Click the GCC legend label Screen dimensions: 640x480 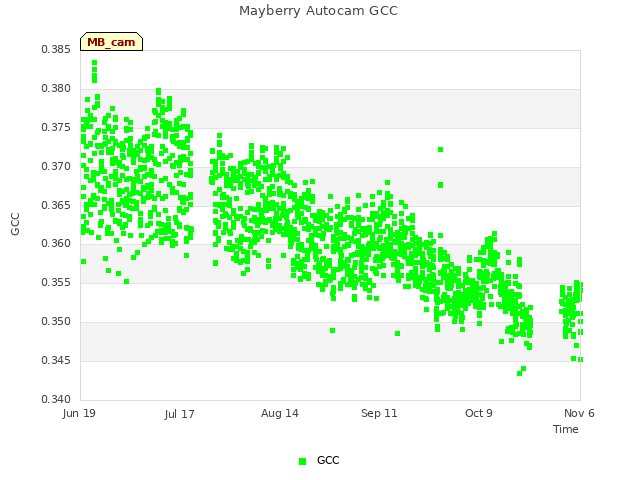tap(328, 460)
